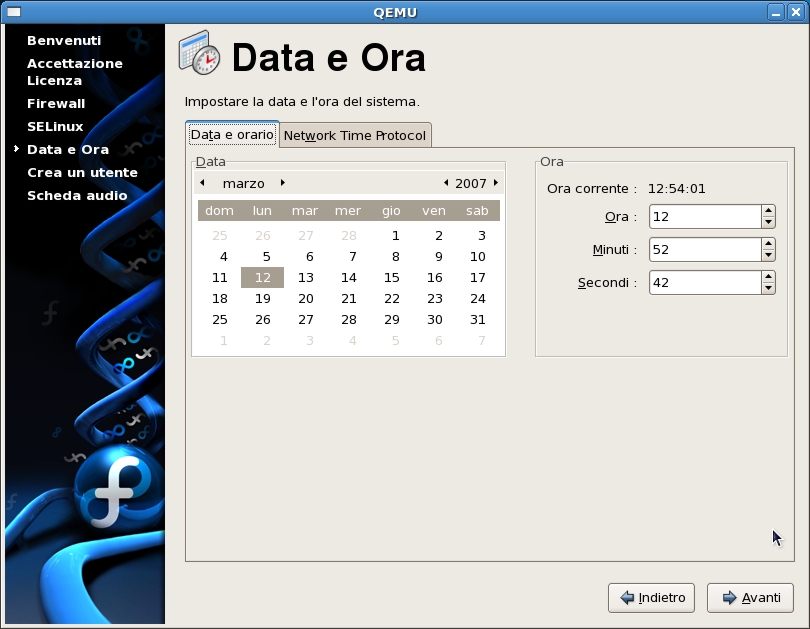Select SELinux in the sidebar
810x629 pixels.
[55, 127]
